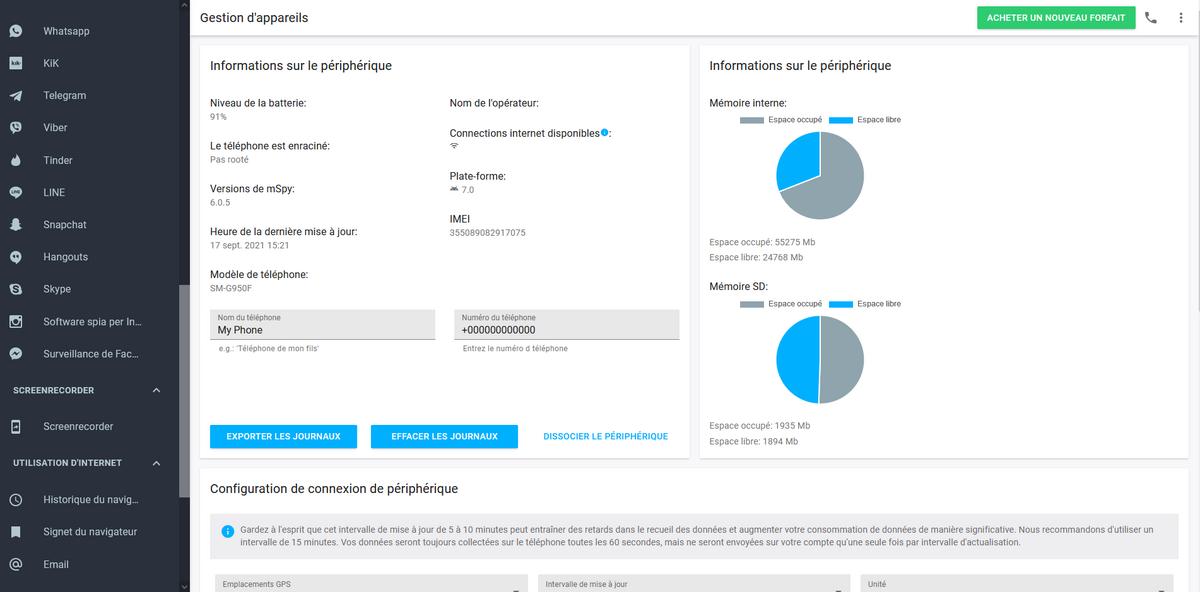Open Historique du navigateur entry

point(89,500)
